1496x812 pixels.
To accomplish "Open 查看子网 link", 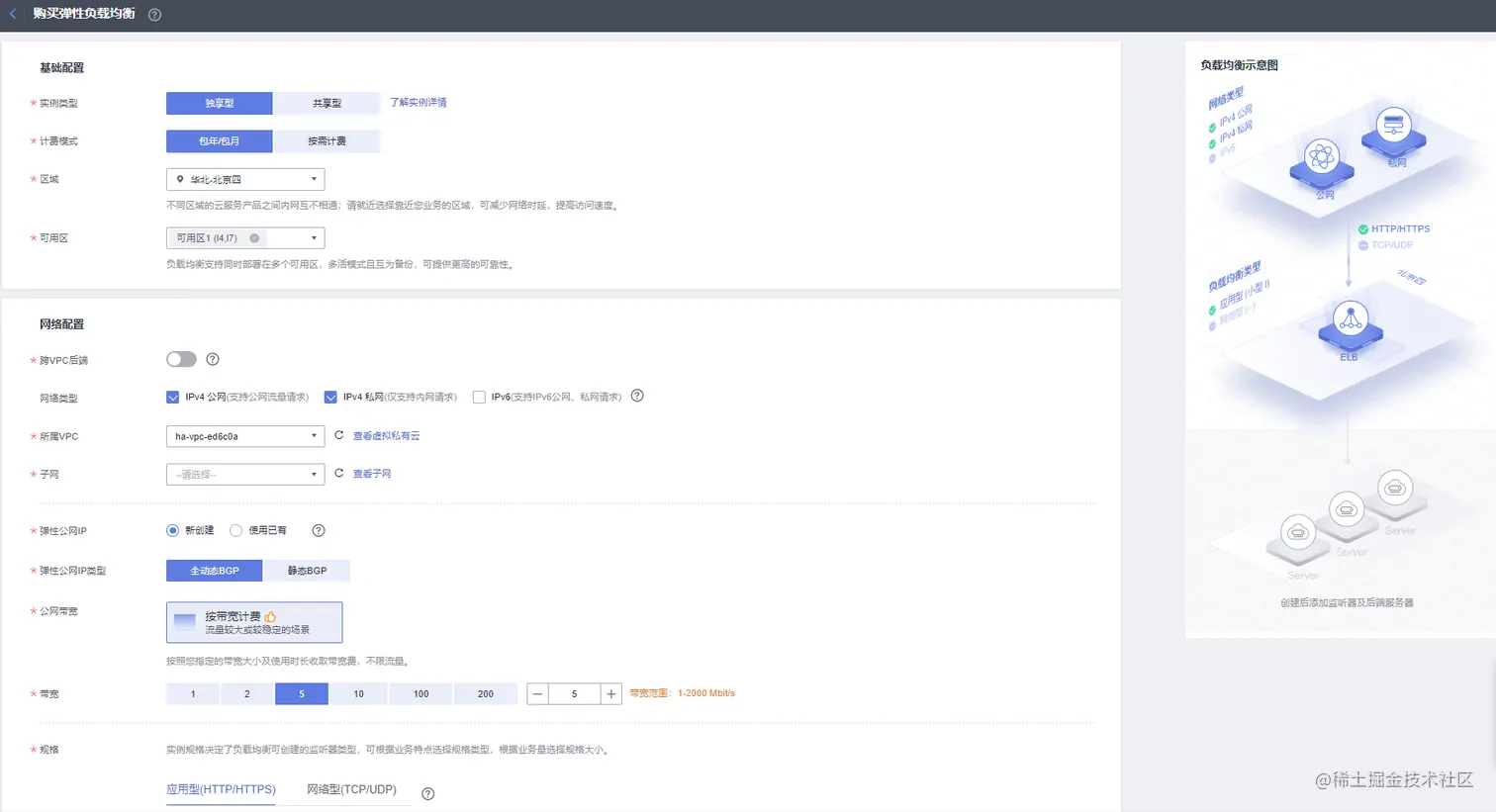I will tap(372, 474).
